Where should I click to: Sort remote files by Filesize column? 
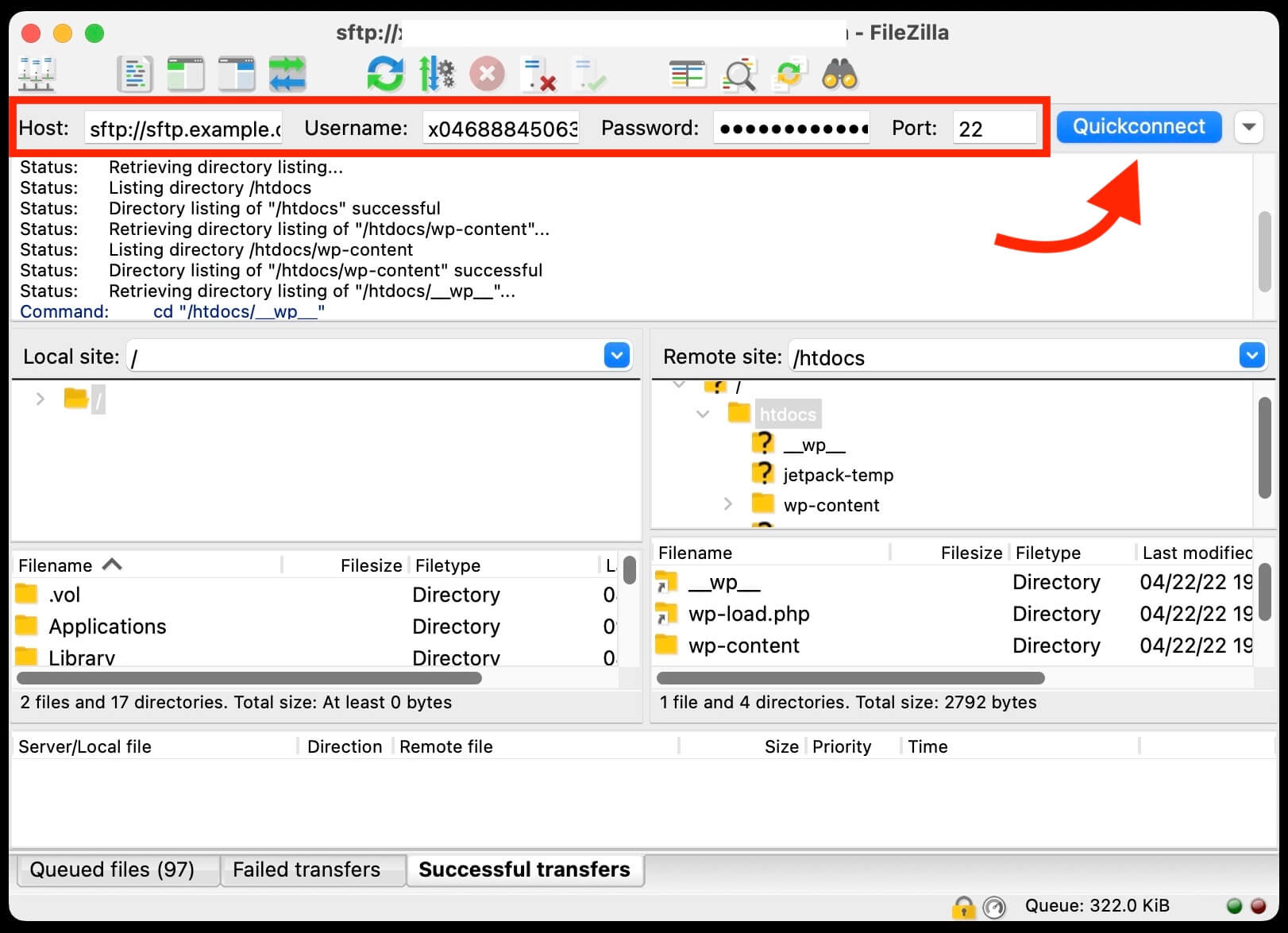(949, 553)
